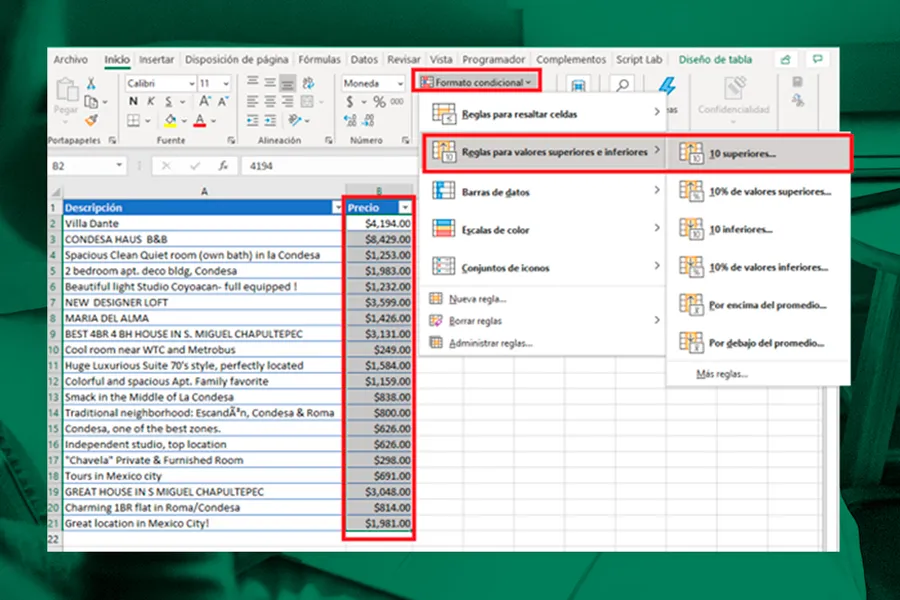Click the top align icon
The width and height of the screenshot is (900, 600).
(x=253, y=82)
